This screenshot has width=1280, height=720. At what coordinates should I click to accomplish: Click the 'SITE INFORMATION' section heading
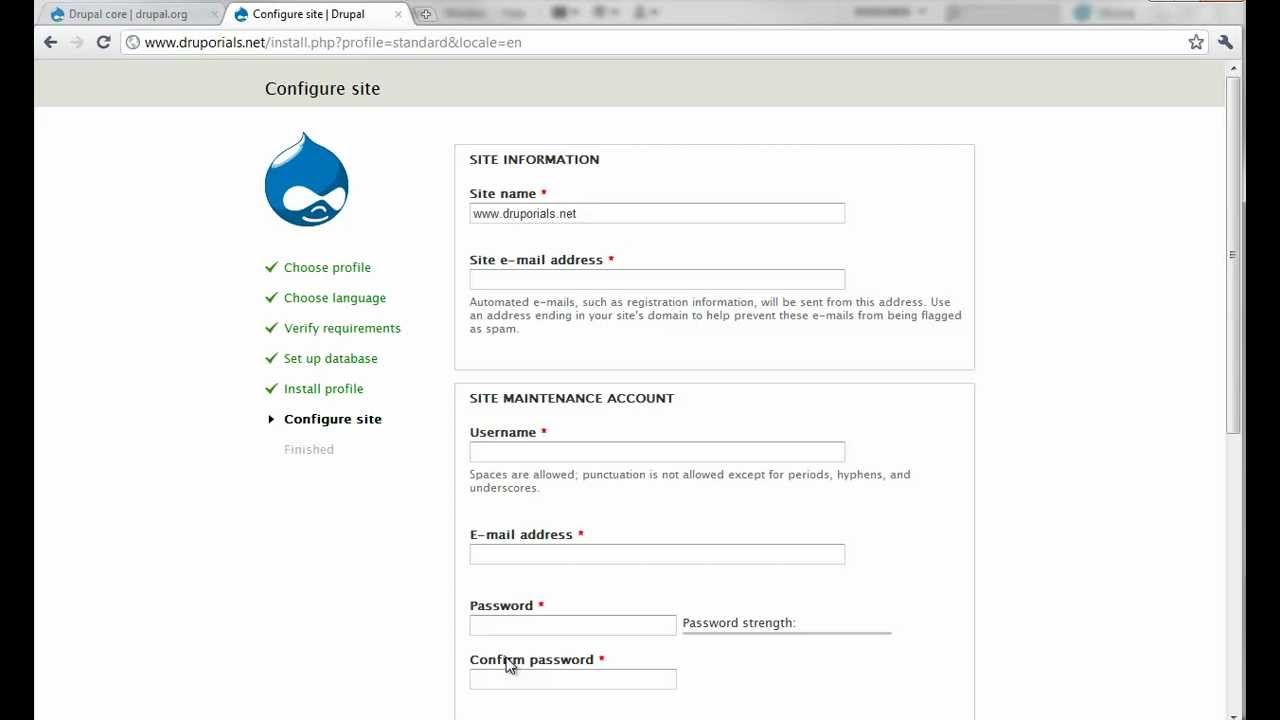click(534, 159)
